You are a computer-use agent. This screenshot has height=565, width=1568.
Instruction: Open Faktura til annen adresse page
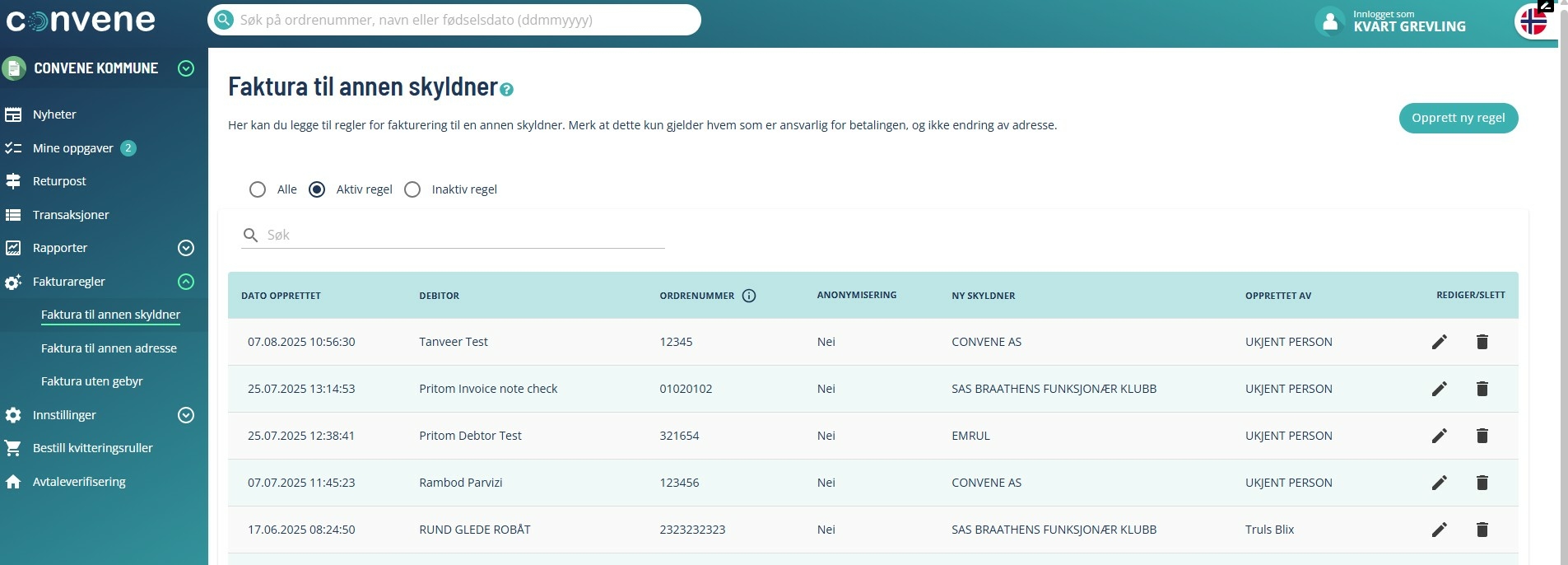109,348
